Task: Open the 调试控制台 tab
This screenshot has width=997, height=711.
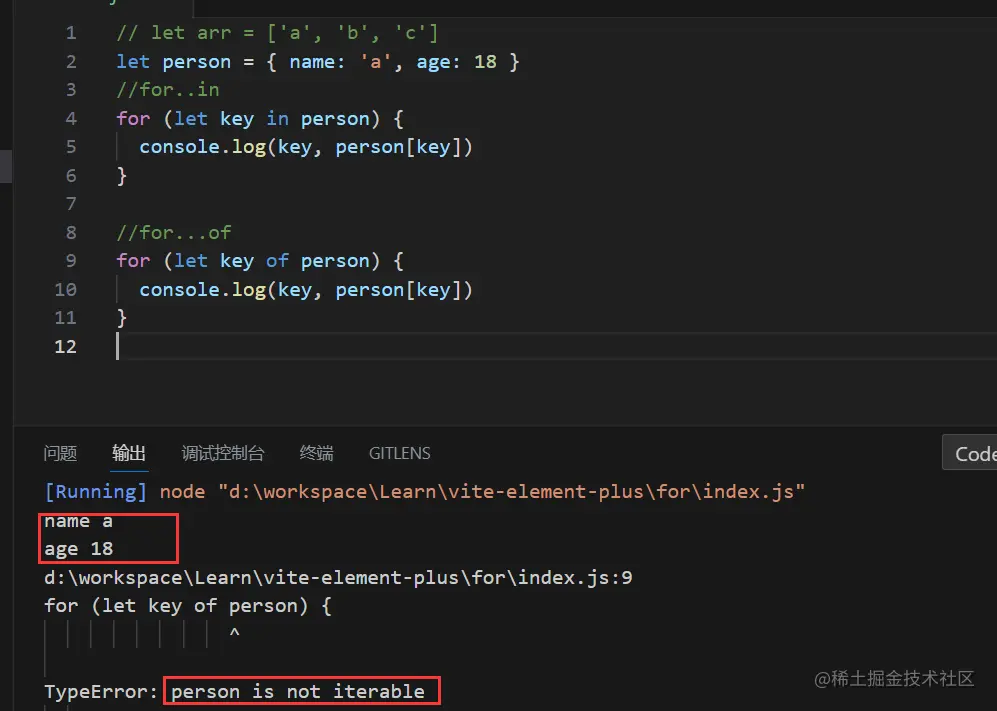Action: coord(223,453)
